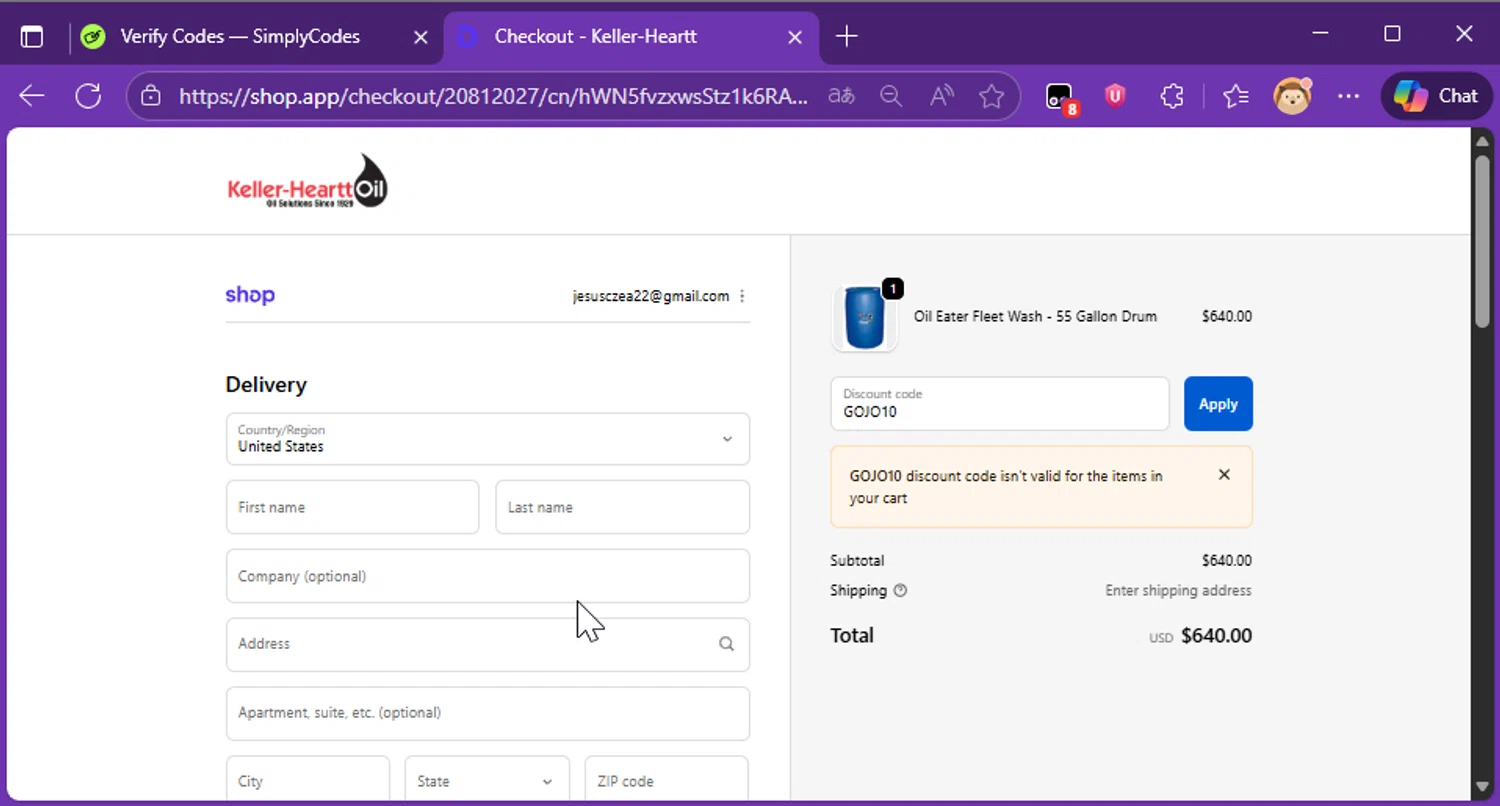
Task: Dismiss the GOJO10 invalid code message
Action: [1224, 475]
